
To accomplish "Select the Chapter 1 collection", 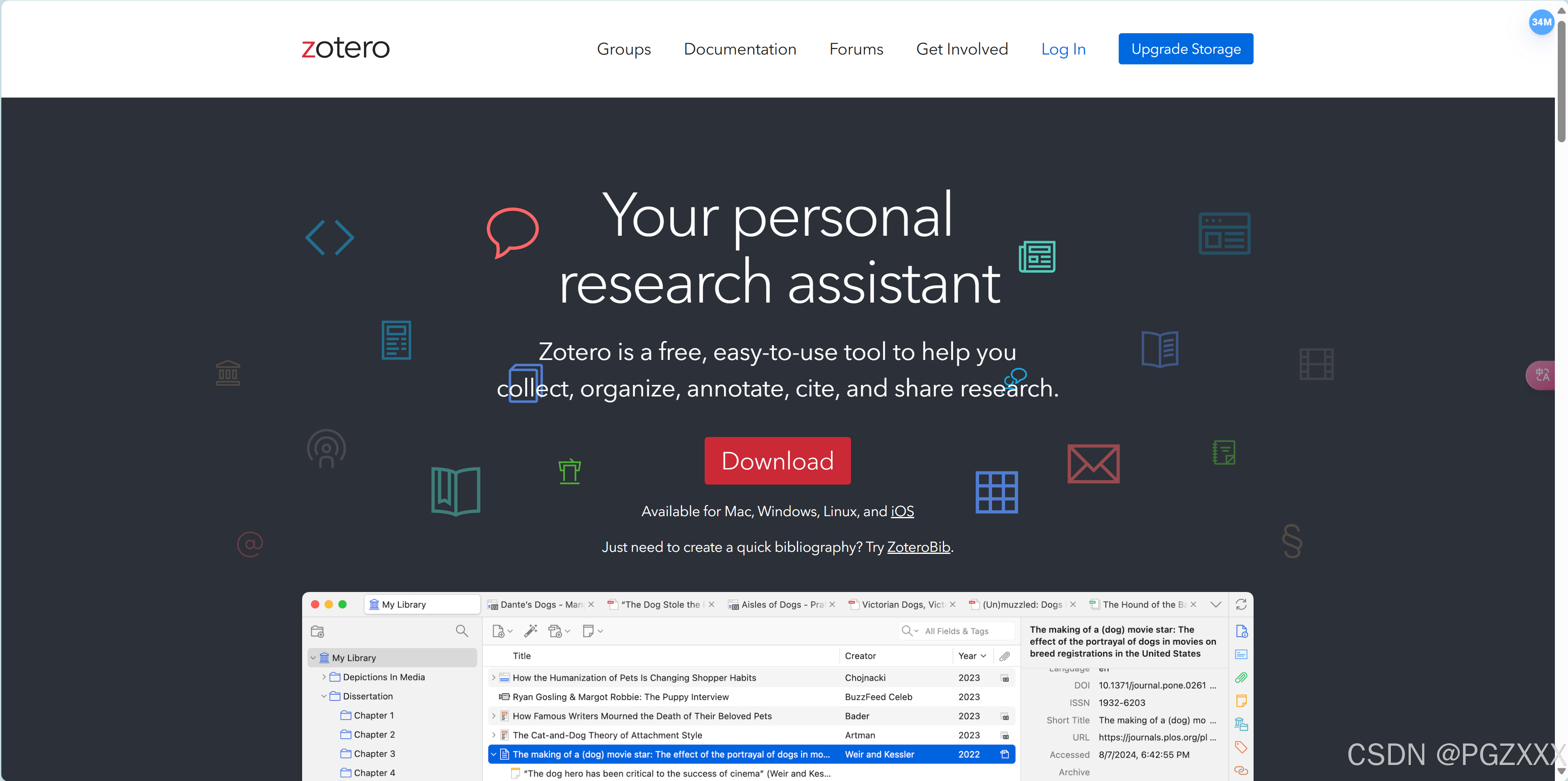I will [x=374, y=715].
